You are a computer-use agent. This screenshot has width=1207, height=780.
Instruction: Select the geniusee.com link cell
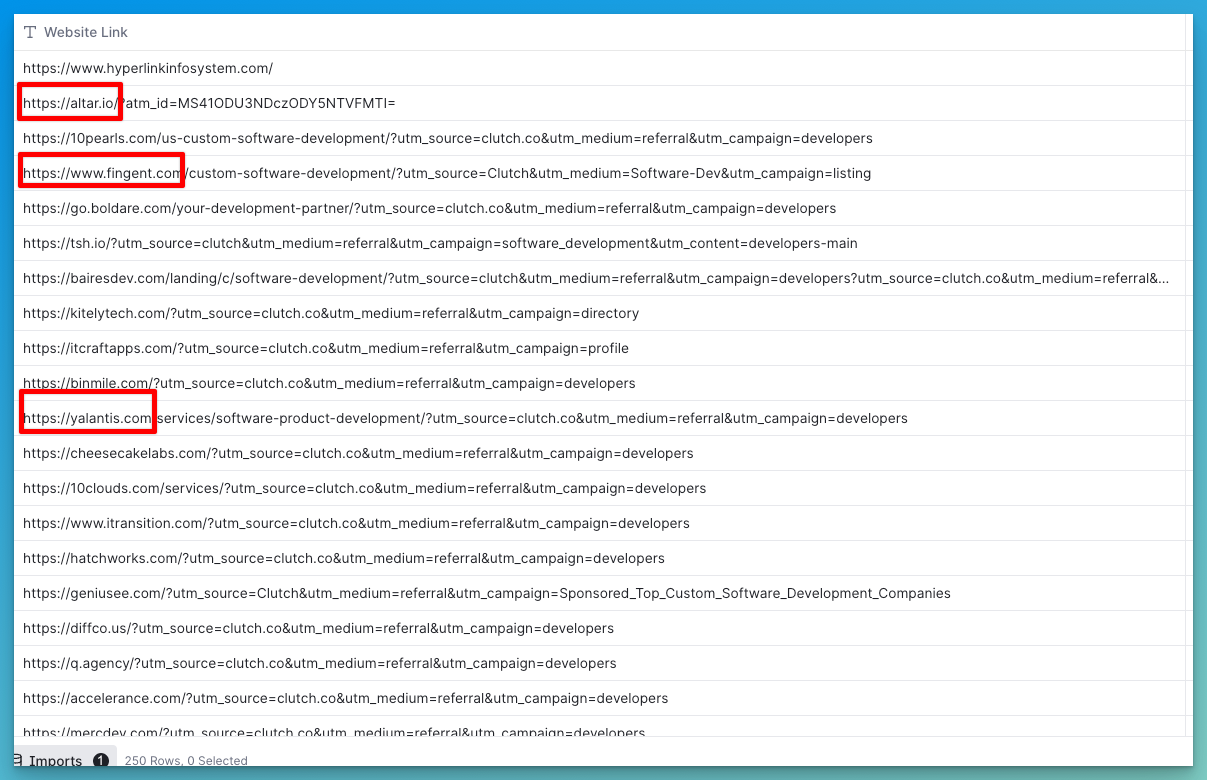(x=599, y=593)
